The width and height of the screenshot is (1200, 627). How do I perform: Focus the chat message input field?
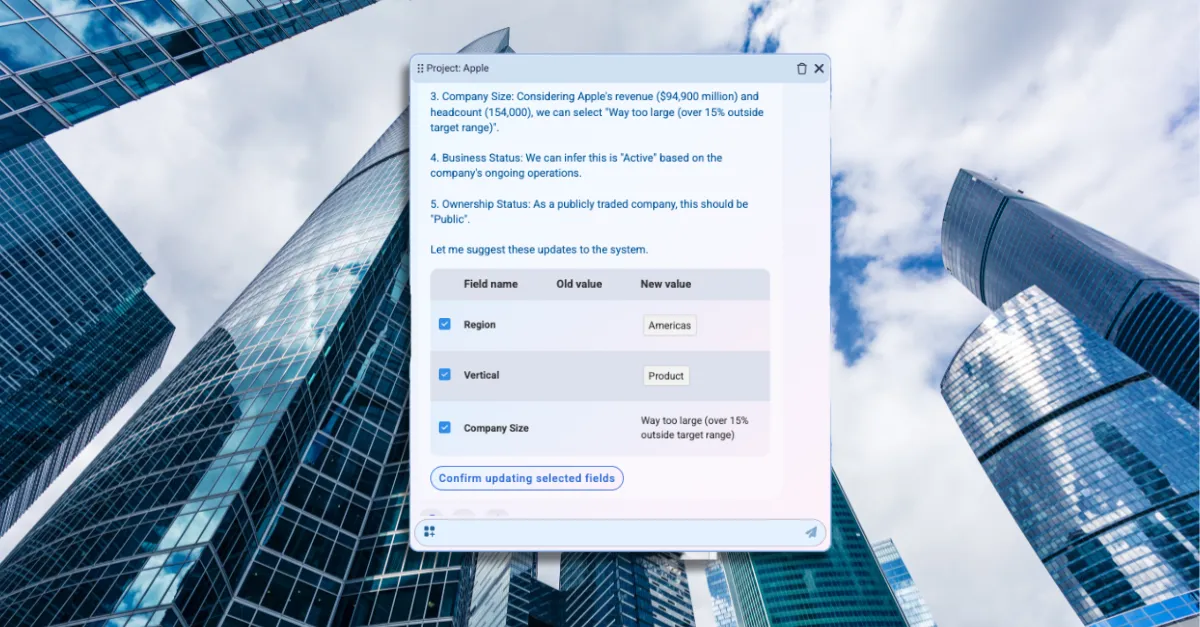tap(620, 532)
